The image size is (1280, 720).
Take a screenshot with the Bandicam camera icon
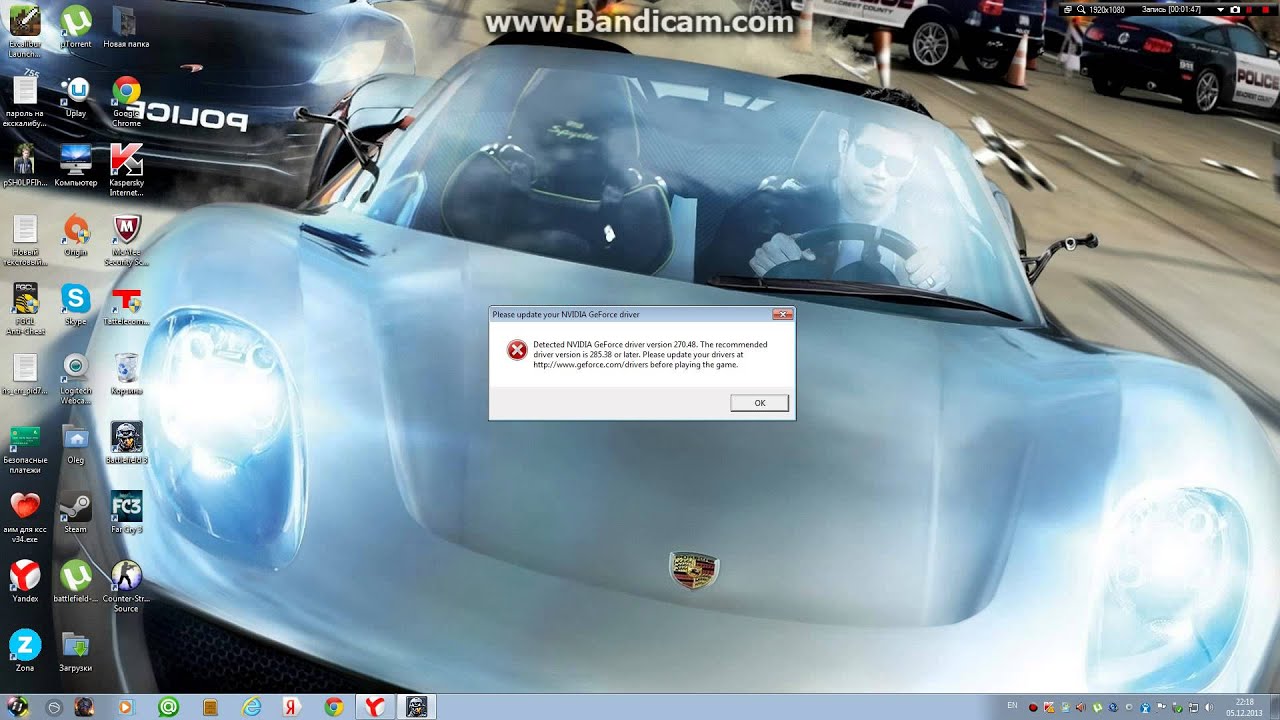[x=1235, y=9]
